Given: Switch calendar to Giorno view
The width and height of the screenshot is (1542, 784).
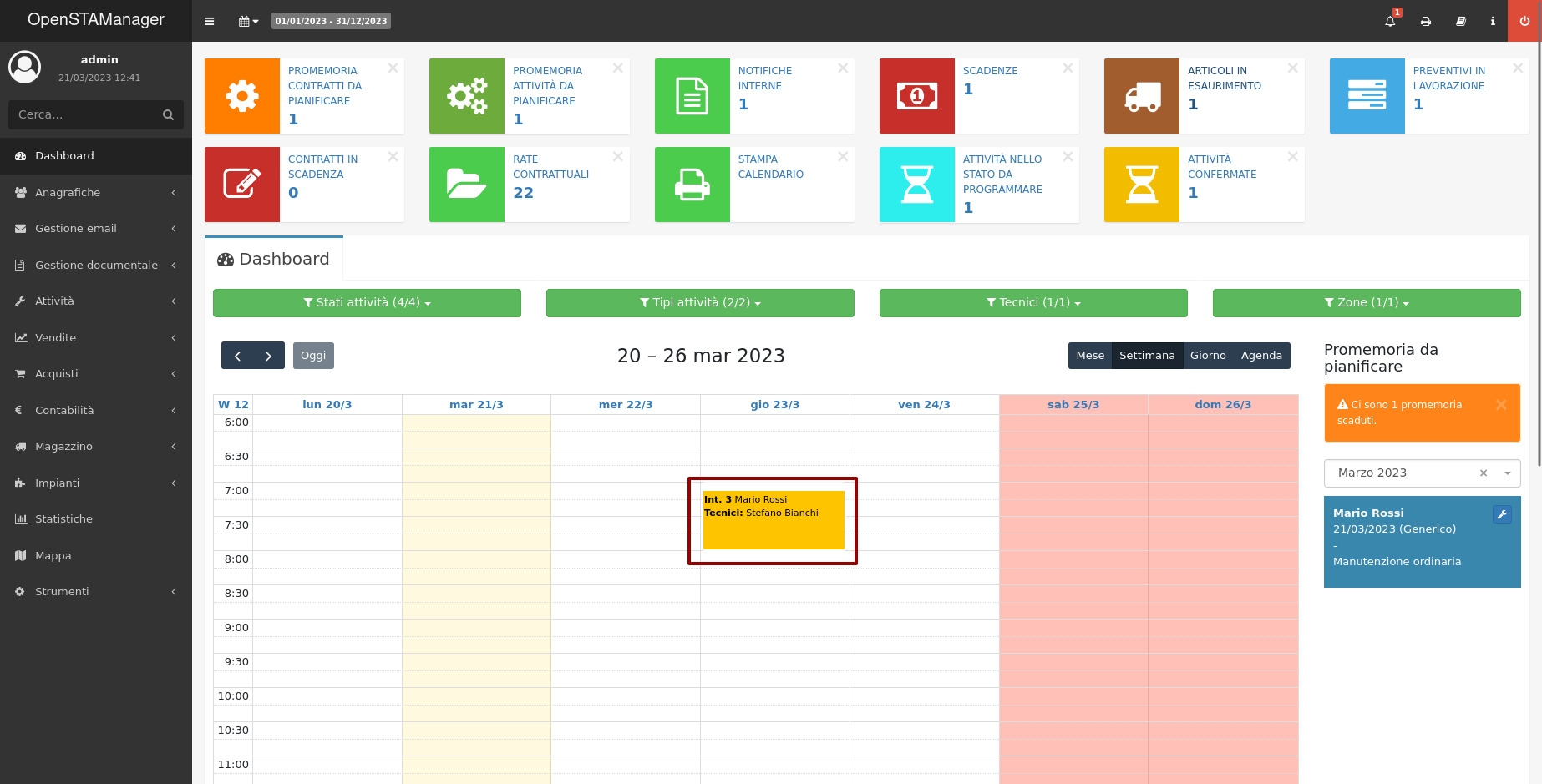Looking at the screenshot, I should point(1207,356).
